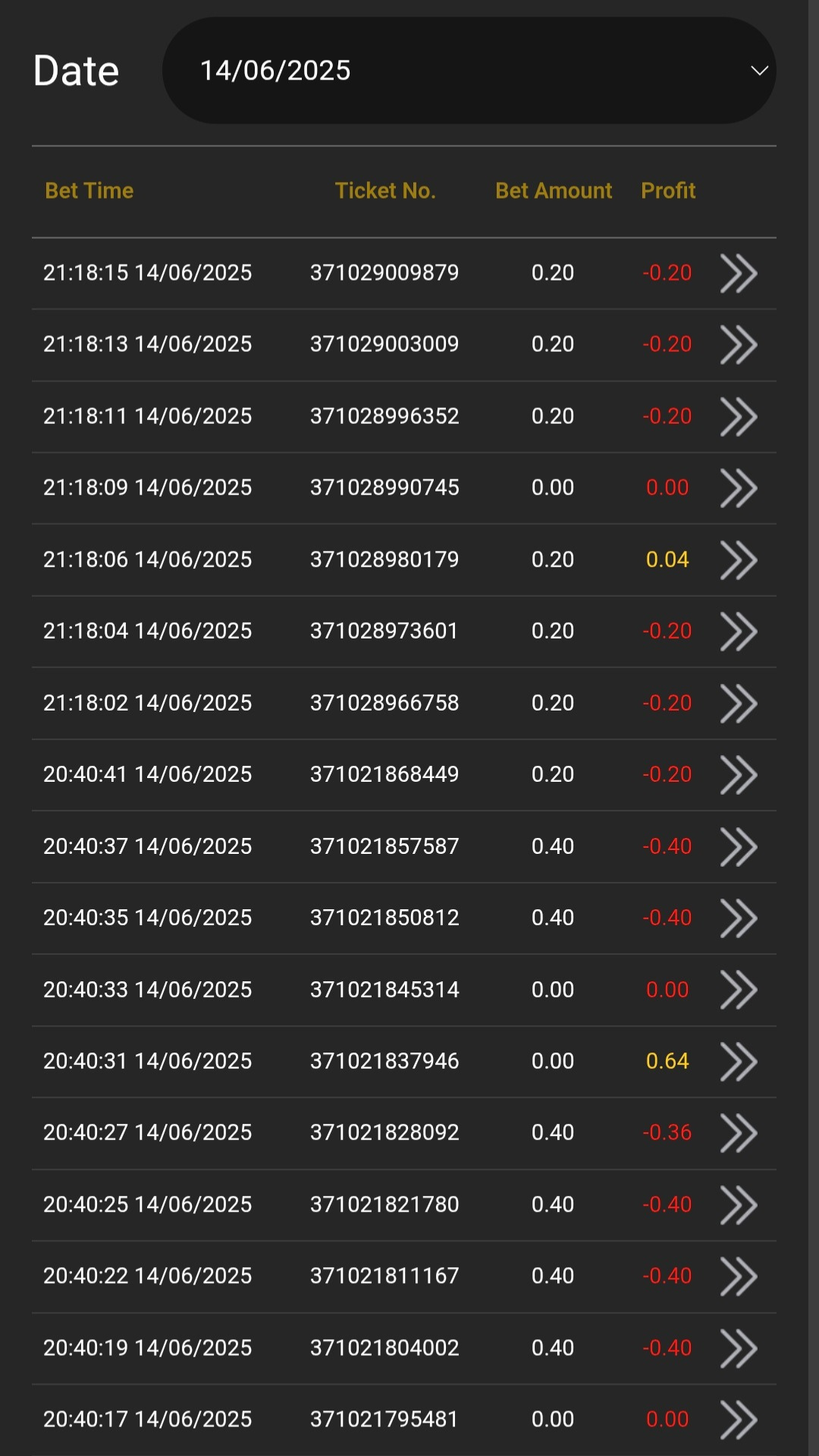Open details arrow for ticket 371028996352
Screen dimensions: 819x1456
pyautogui.click(x=739, y=416)
